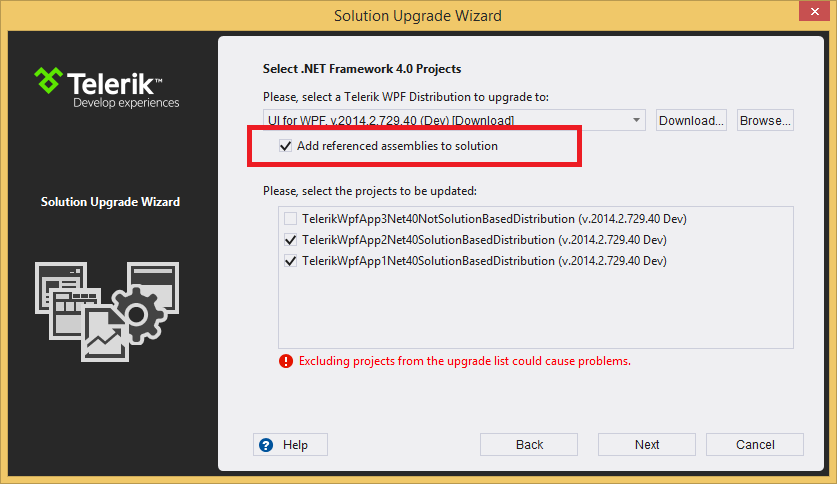Proceed with the Next button
This screenshot has height=484, width=837.
click(x=647, y=445)
